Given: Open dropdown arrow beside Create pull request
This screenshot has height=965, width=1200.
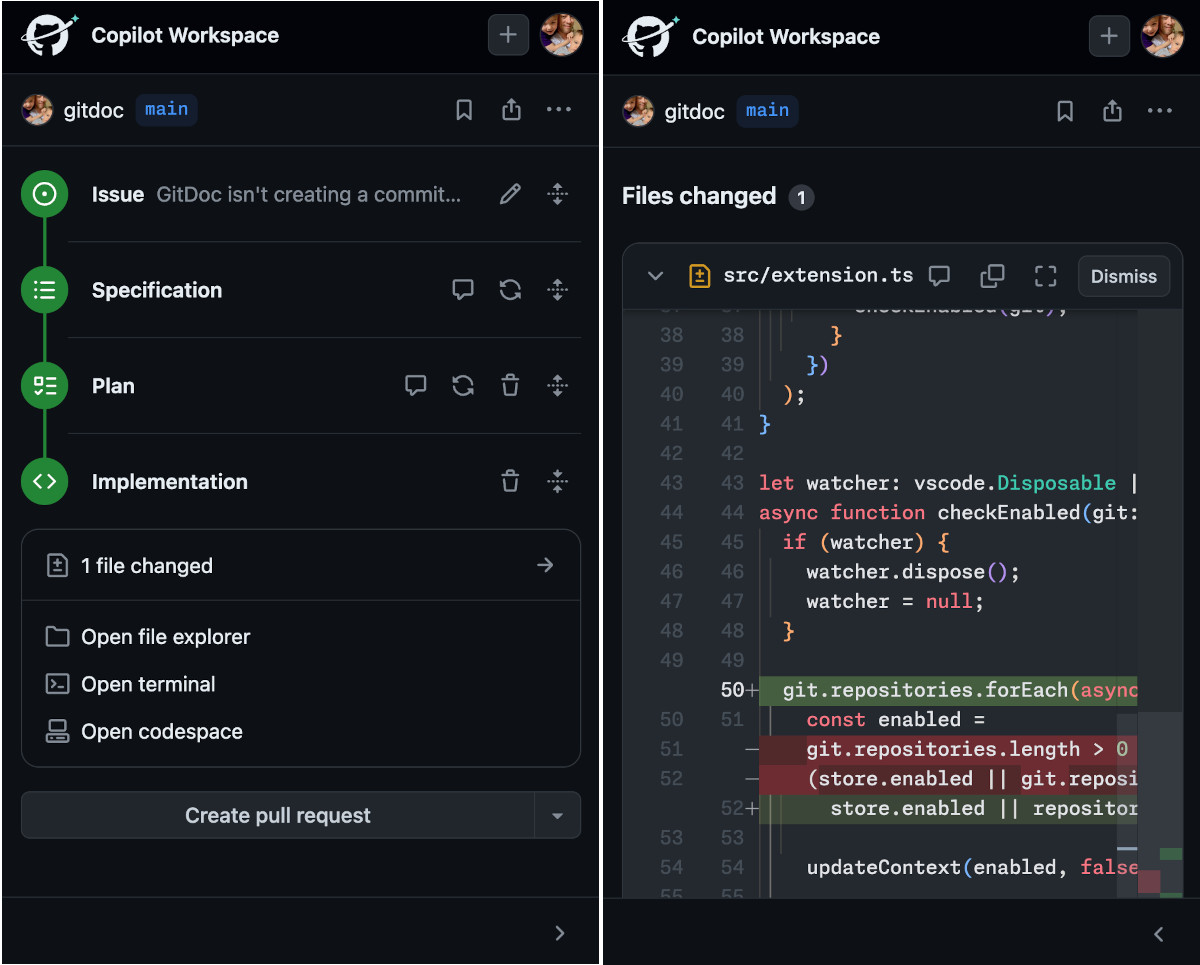Looking at the screenshot, I should pyautogui.click(x=558, y=816).
